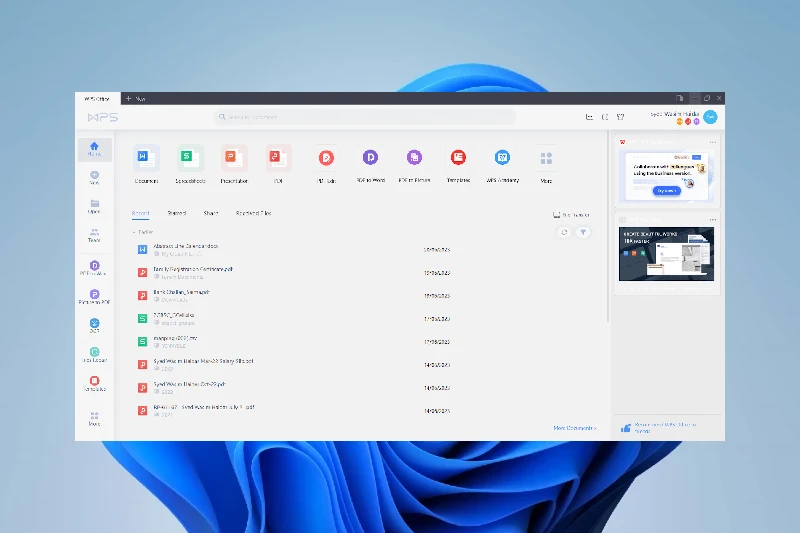
Task: Click More in the top shortcuts row
Action: click(x=546, y=164)
